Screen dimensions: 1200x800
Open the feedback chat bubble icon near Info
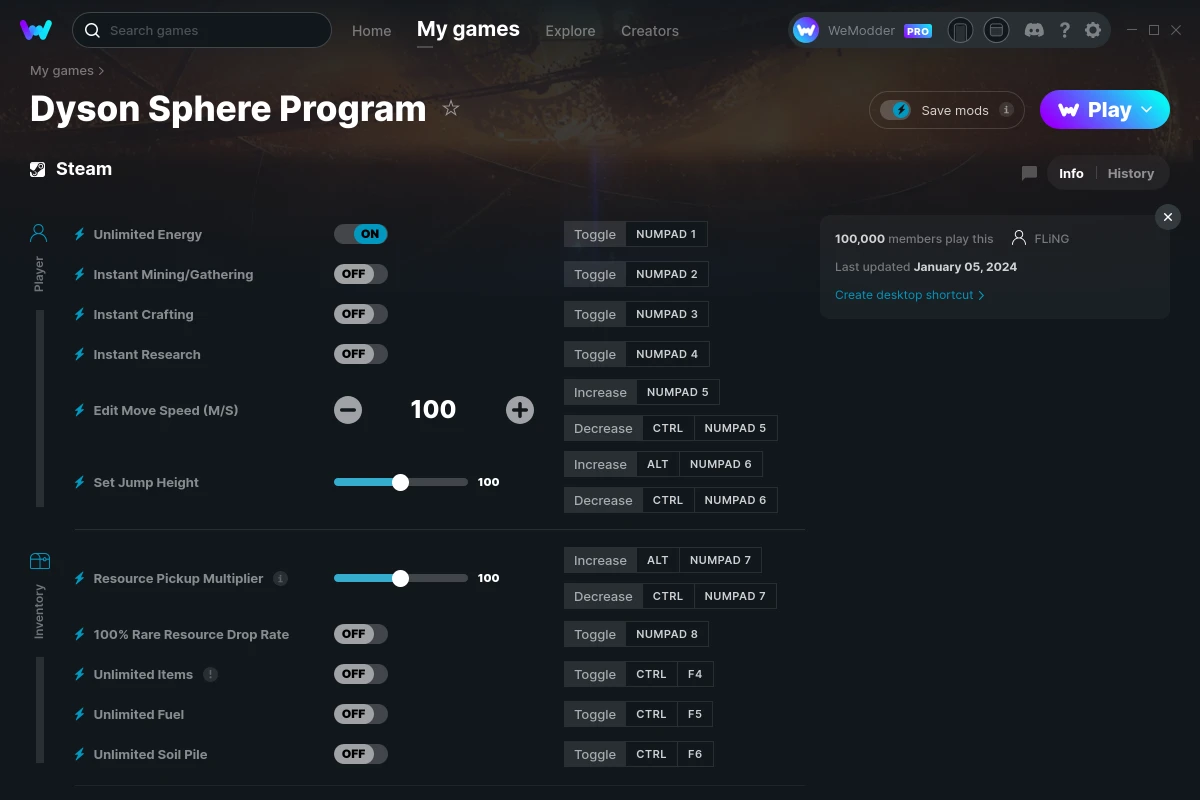pos(1029,173)
